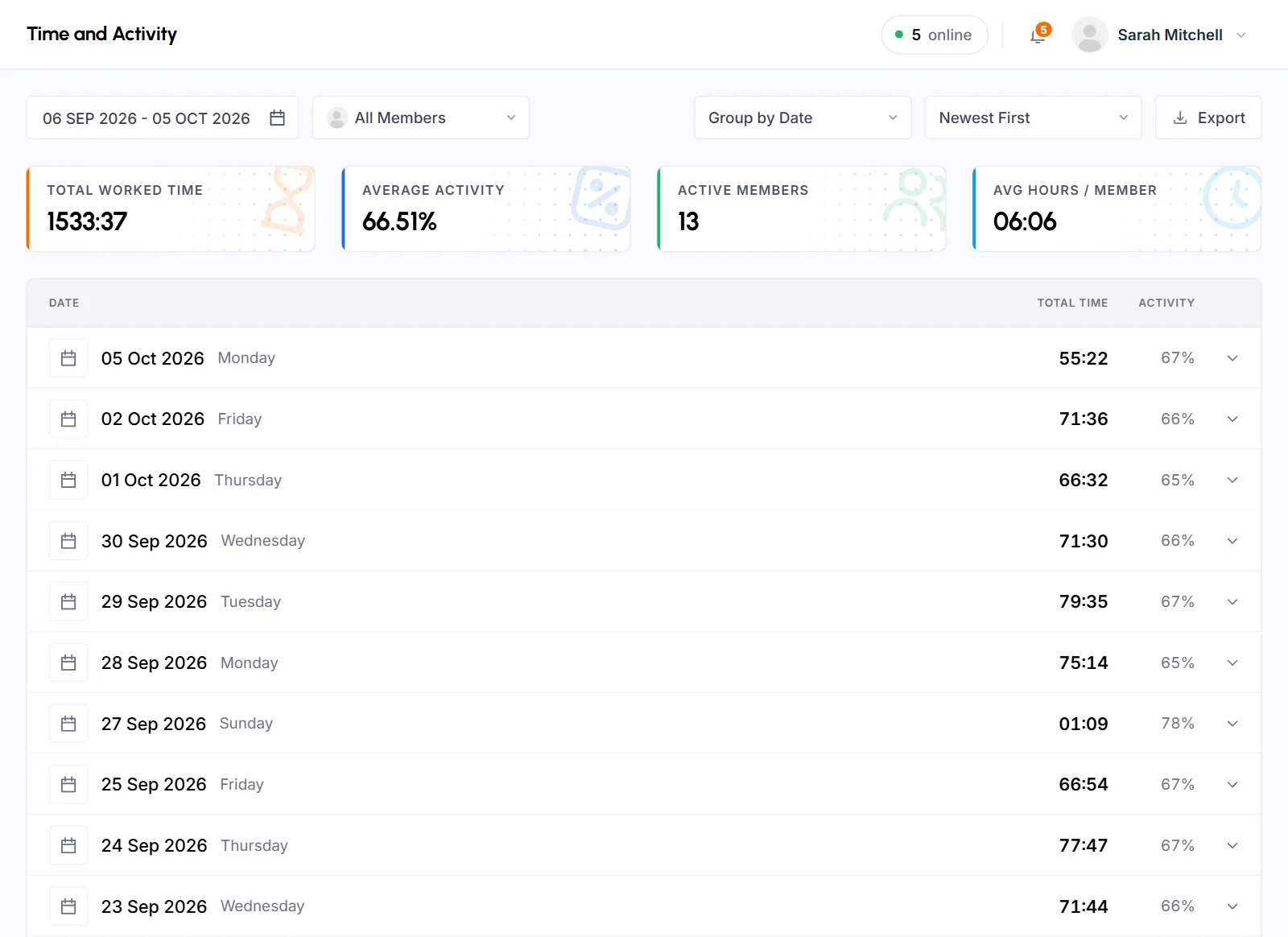
Task: Expand the 28 Sep 2026 row
Action: coord(1232,663)
